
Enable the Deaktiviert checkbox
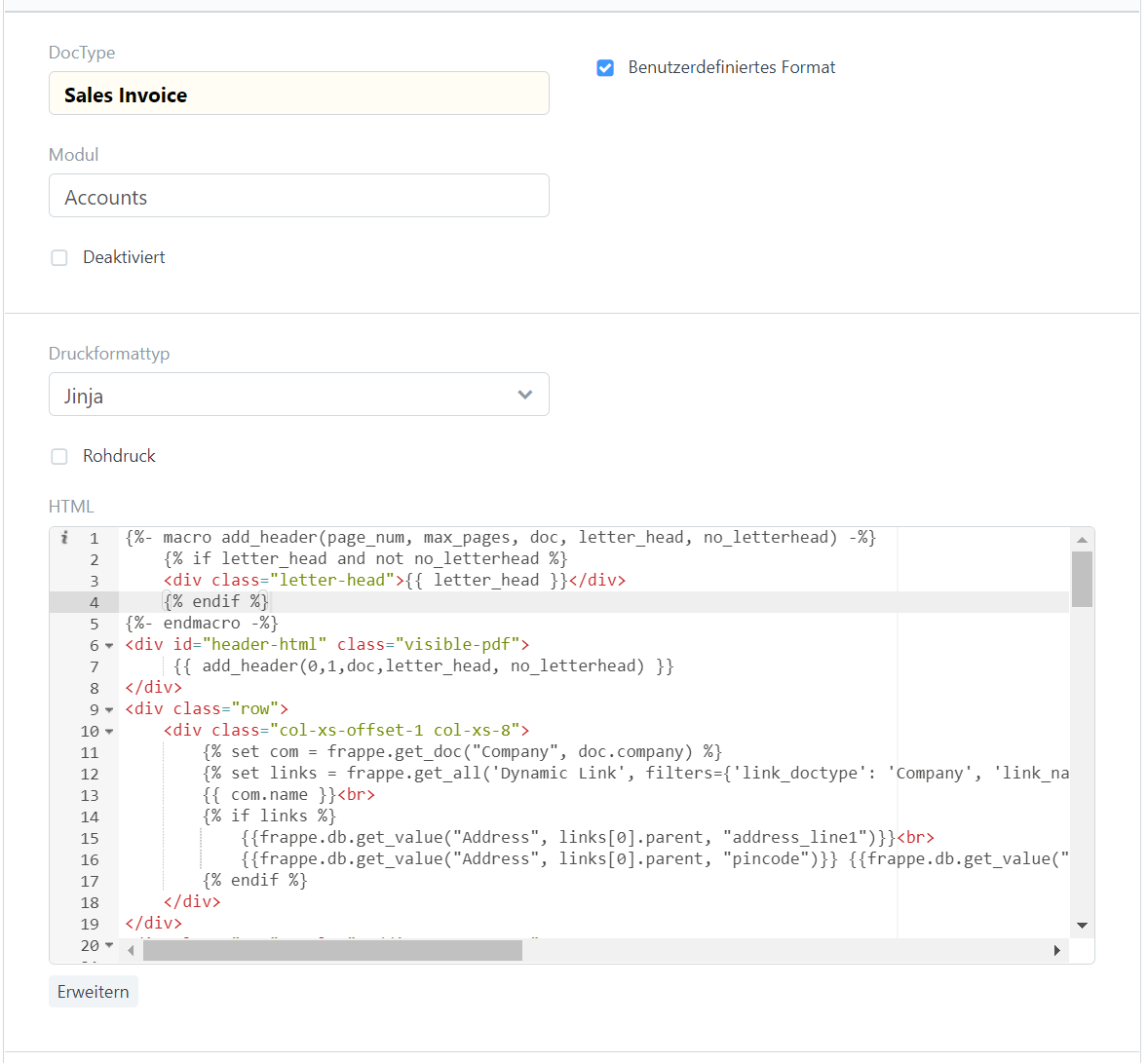tap(59, 257)
